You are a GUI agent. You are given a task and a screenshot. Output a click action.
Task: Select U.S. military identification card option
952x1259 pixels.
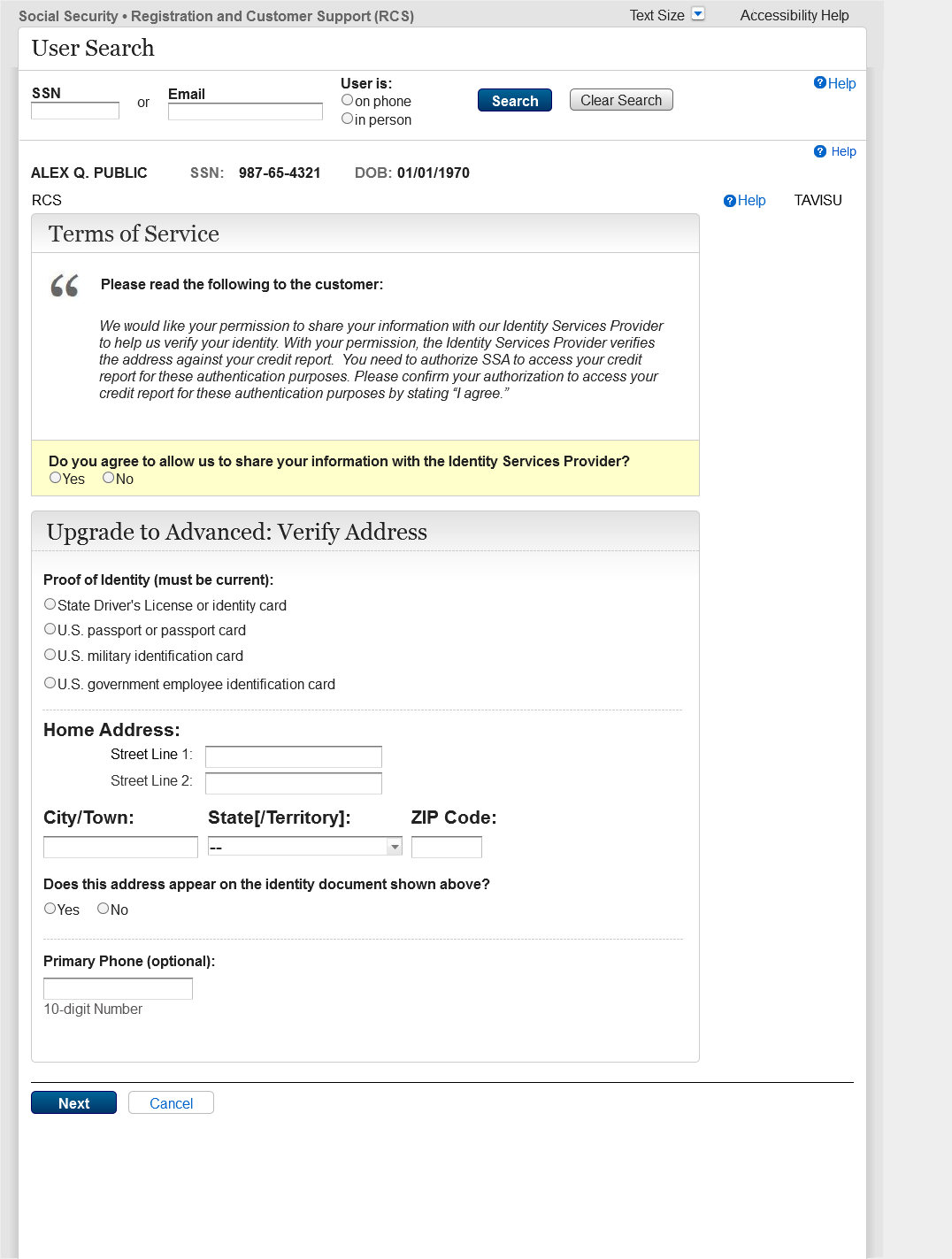pos(50,655)
